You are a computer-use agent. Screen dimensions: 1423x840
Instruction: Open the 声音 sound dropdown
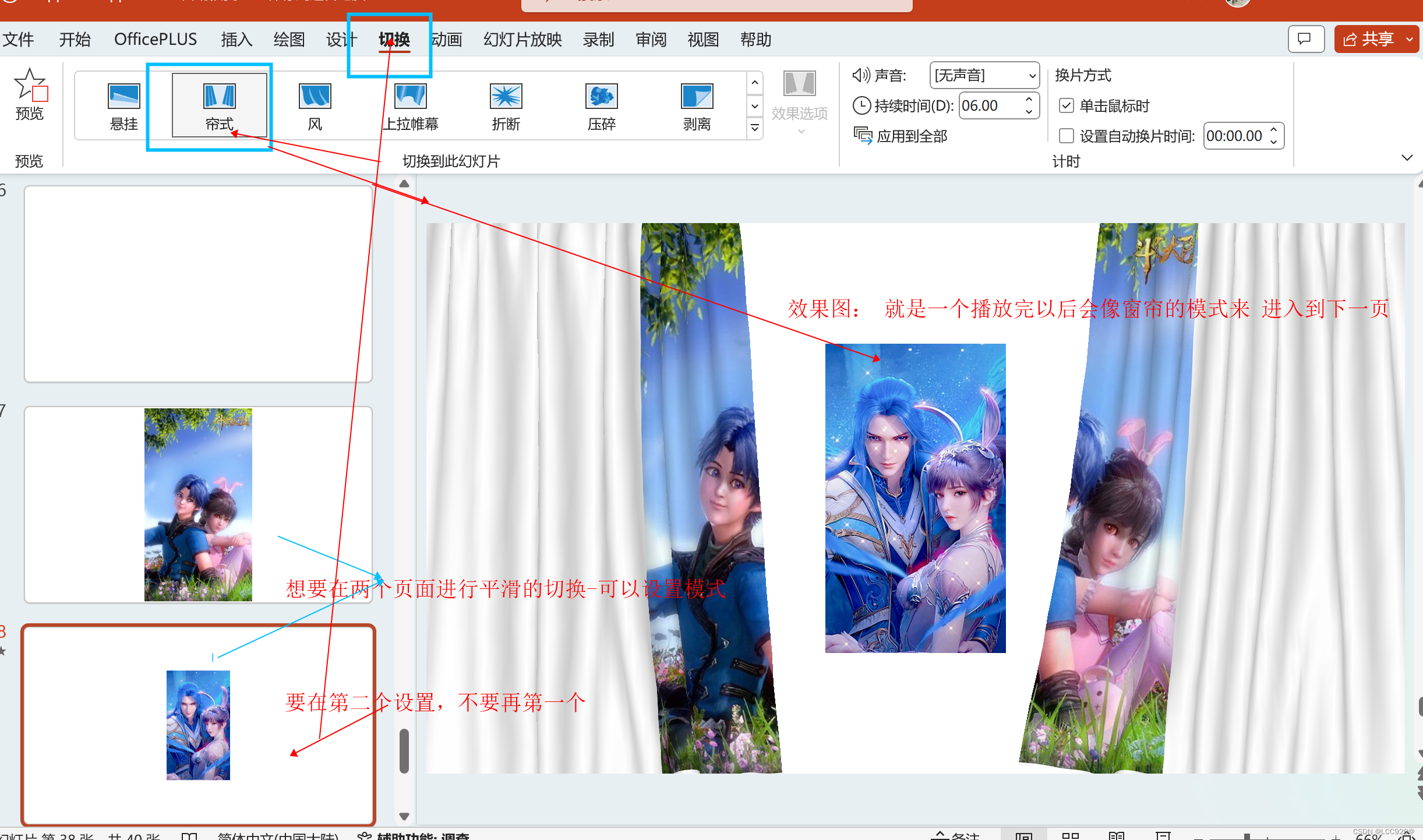click(x=1031, y=76)
